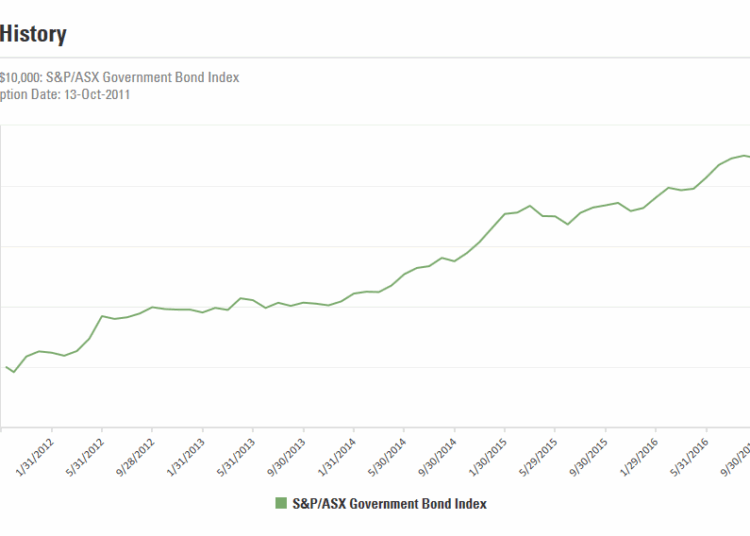750x536 pixels.
Task: Click the green legend color square
Action: tap(280, 504)
